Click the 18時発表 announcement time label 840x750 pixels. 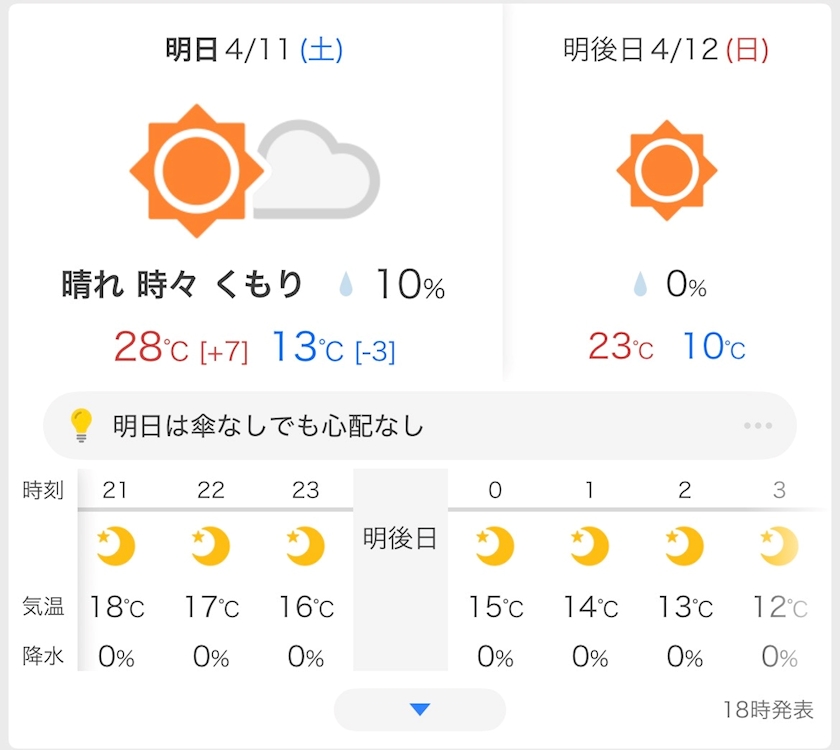coord(768,709)
